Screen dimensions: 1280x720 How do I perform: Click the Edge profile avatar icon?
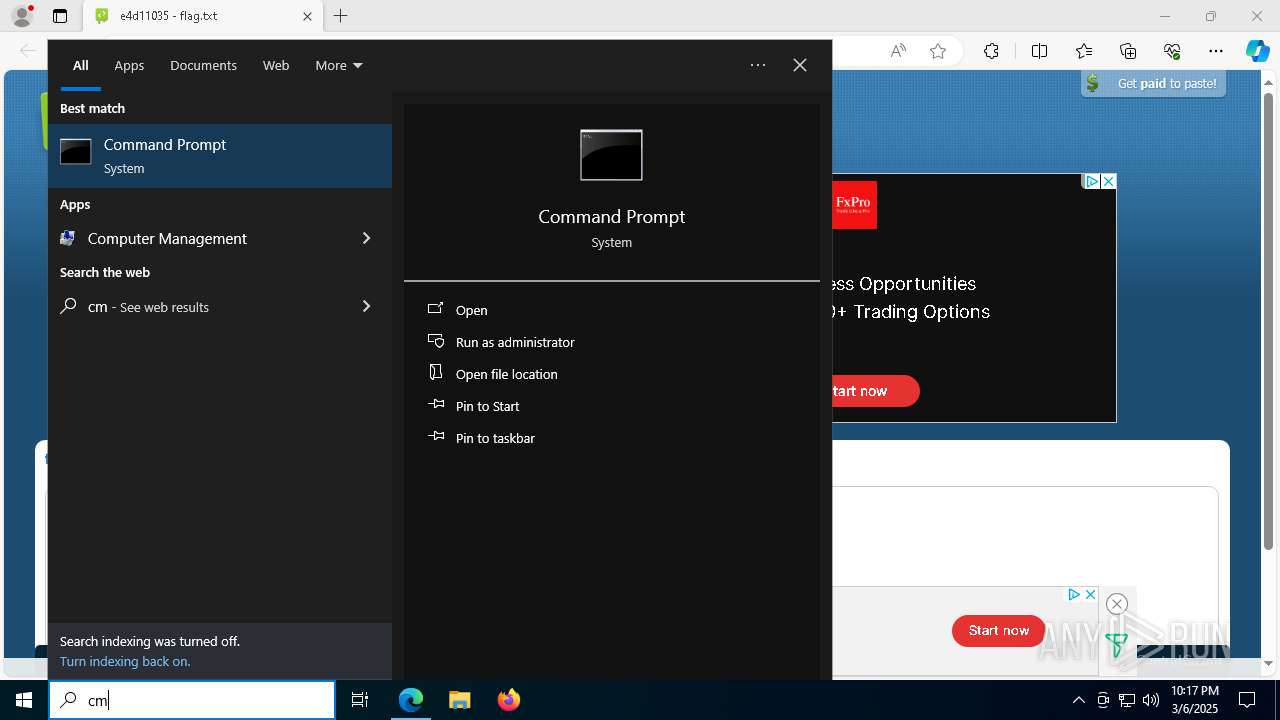point(22,16)
